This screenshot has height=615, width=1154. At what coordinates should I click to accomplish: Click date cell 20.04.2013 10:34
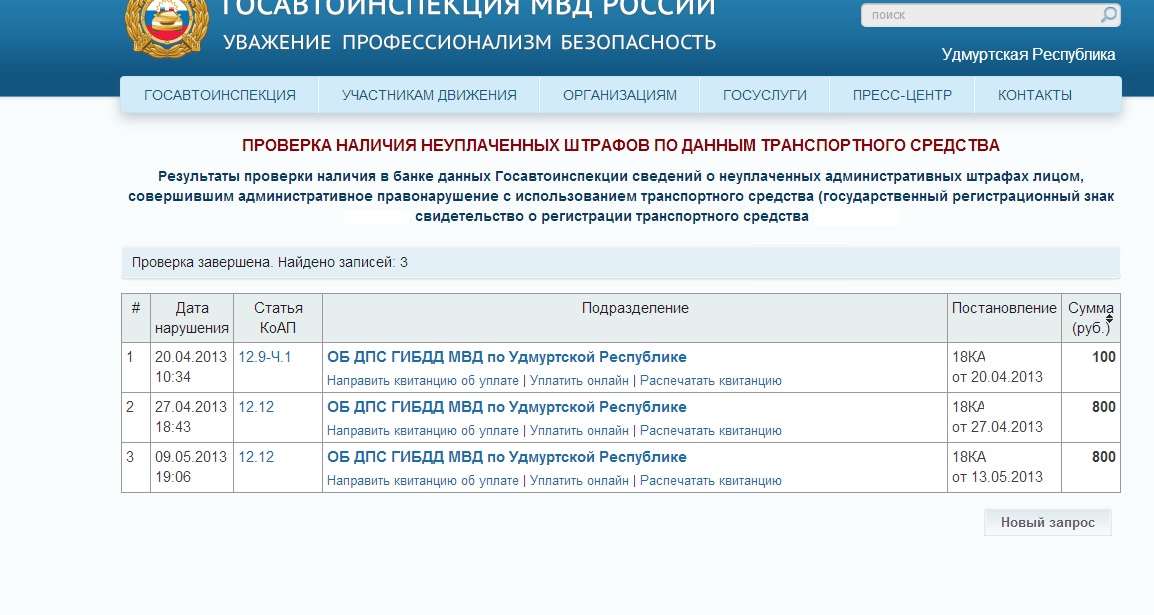pyautogui.click(x=191, y=367)
